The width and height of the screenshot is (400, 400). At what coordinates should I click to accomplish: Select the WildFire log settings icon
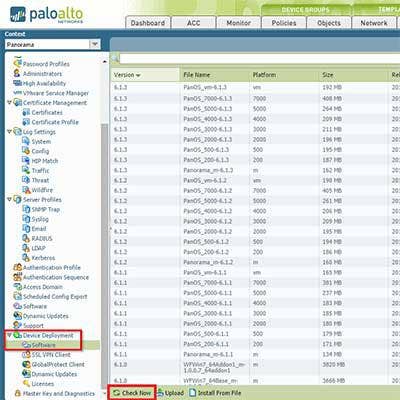[x=26, y=190]
